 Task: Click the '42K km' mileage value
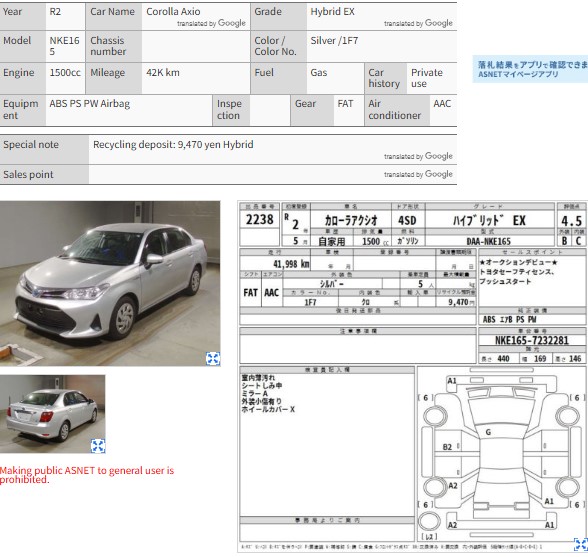(163, 73)
